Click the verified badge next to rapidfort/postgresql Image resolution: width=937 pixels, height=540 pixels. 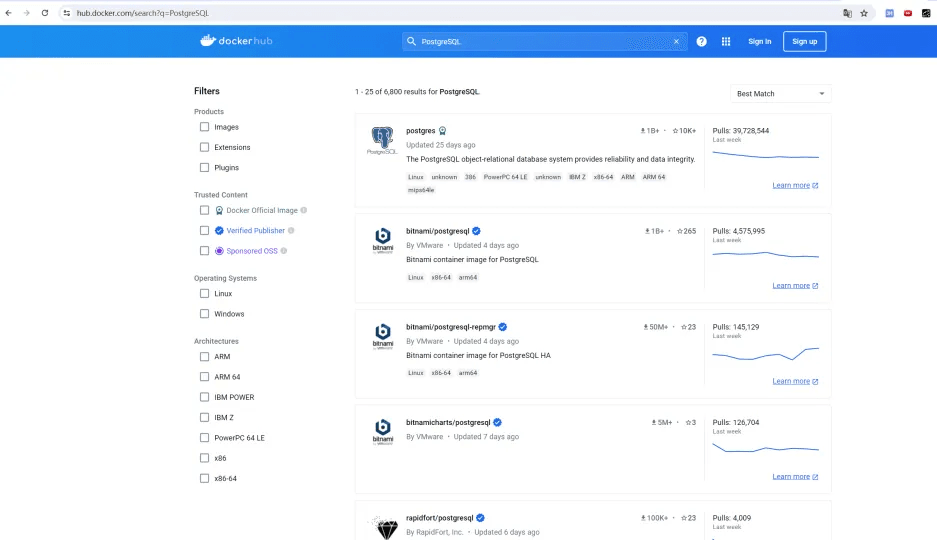[x=480, y=518]
